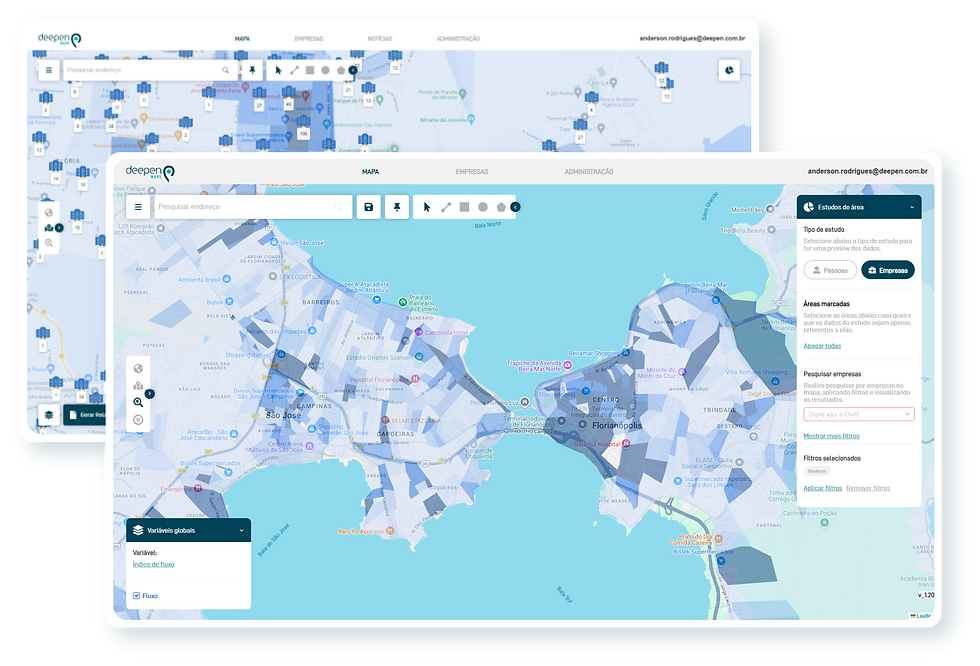Click deepen maps logo in front window
Image resolution: width=980 pixels, height=666 pixels.
(150, 172)
